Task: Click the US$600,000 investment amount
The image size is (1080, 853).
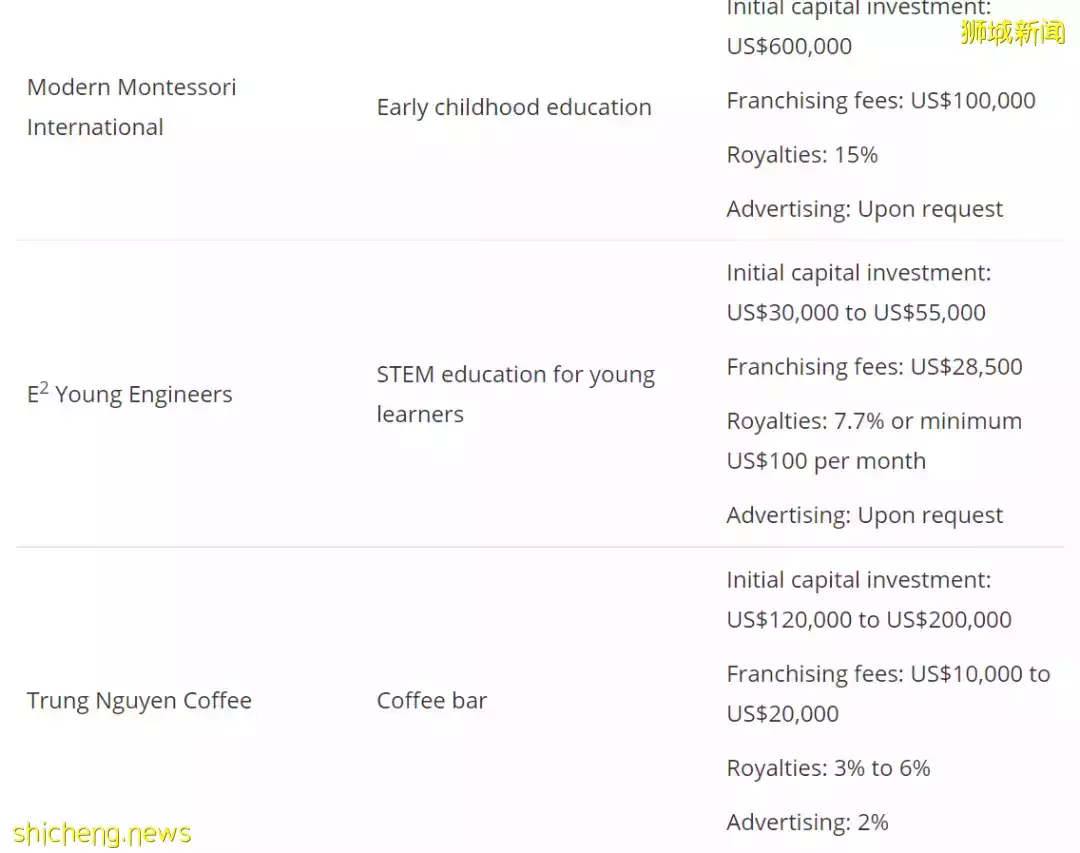Action: (x=789, y=46)
